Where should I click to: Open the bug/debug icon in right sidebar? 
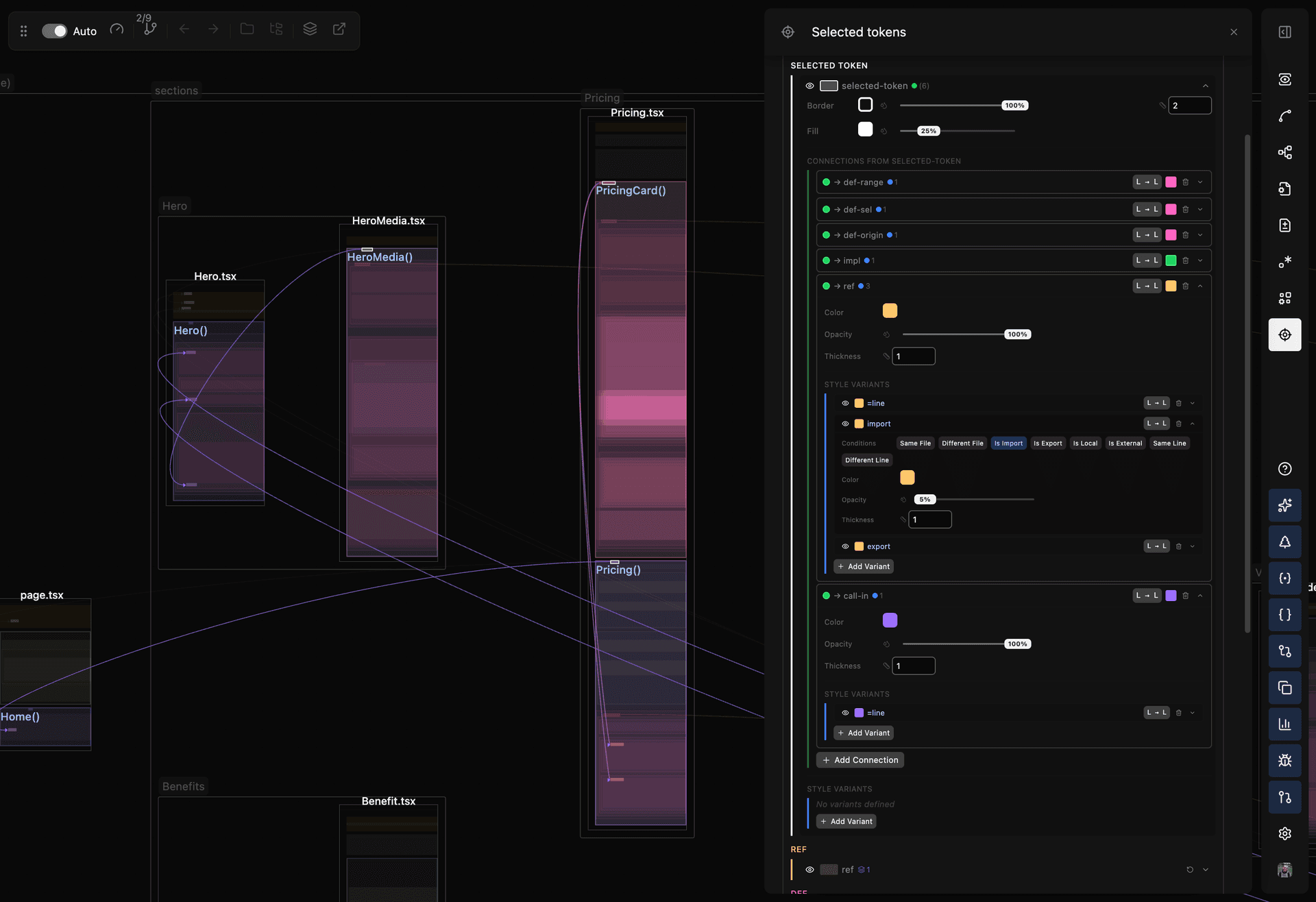pyautogui.click(x=1284, y=760)
